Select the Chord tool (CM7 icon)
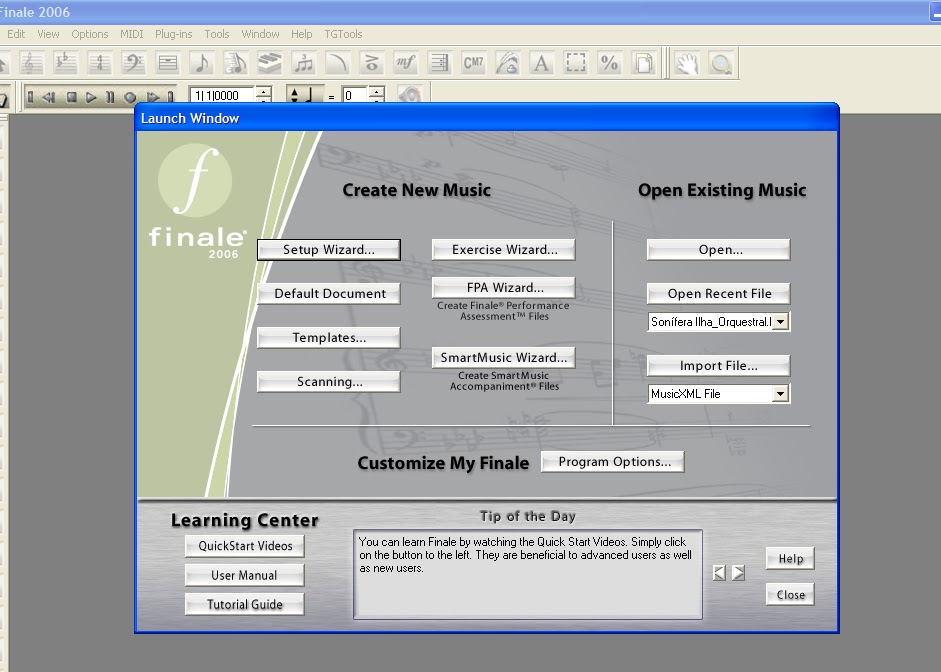 point(474,63)
